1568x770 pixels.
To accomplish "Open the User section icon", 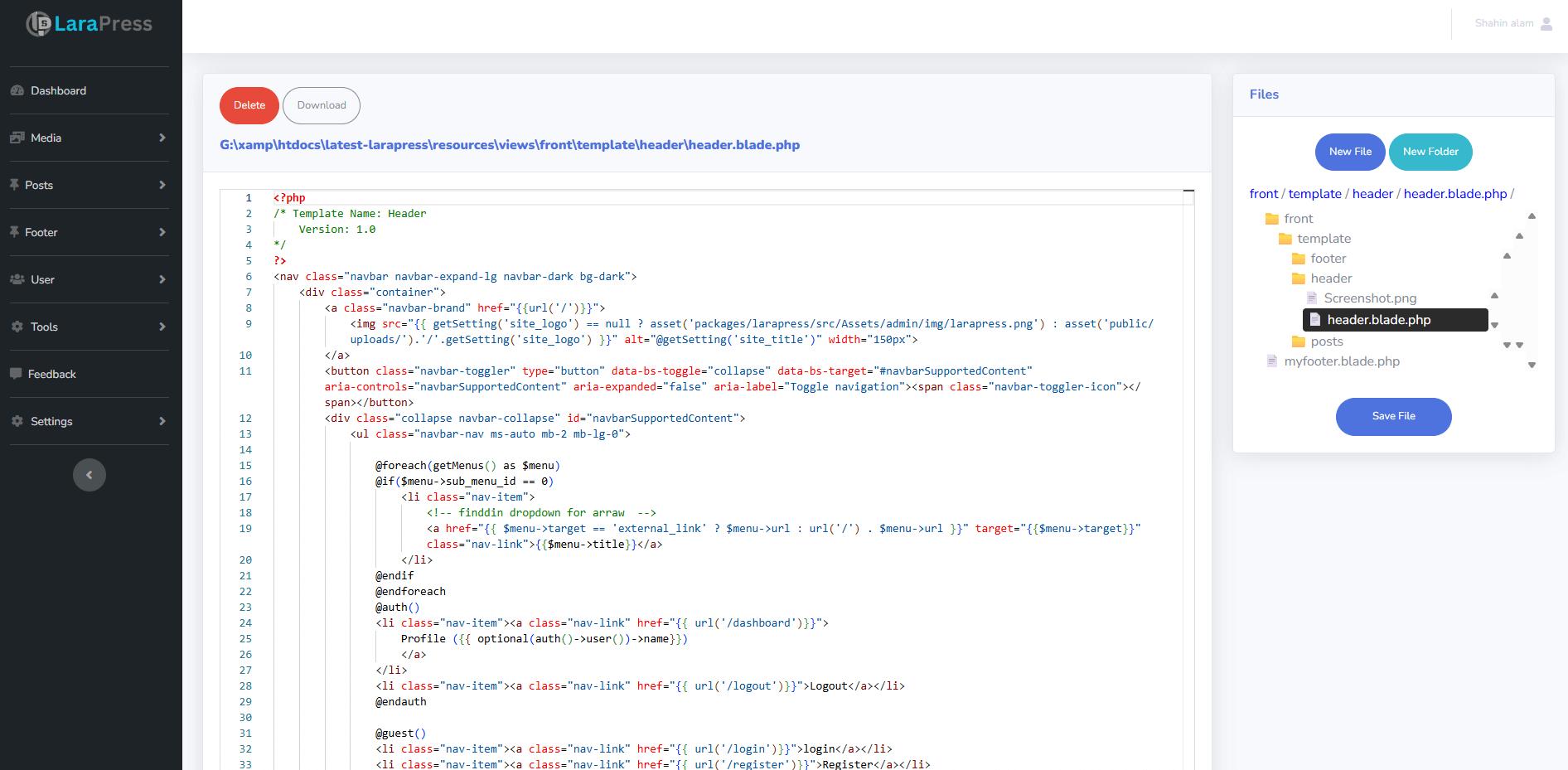I will [x=17, y=279].
